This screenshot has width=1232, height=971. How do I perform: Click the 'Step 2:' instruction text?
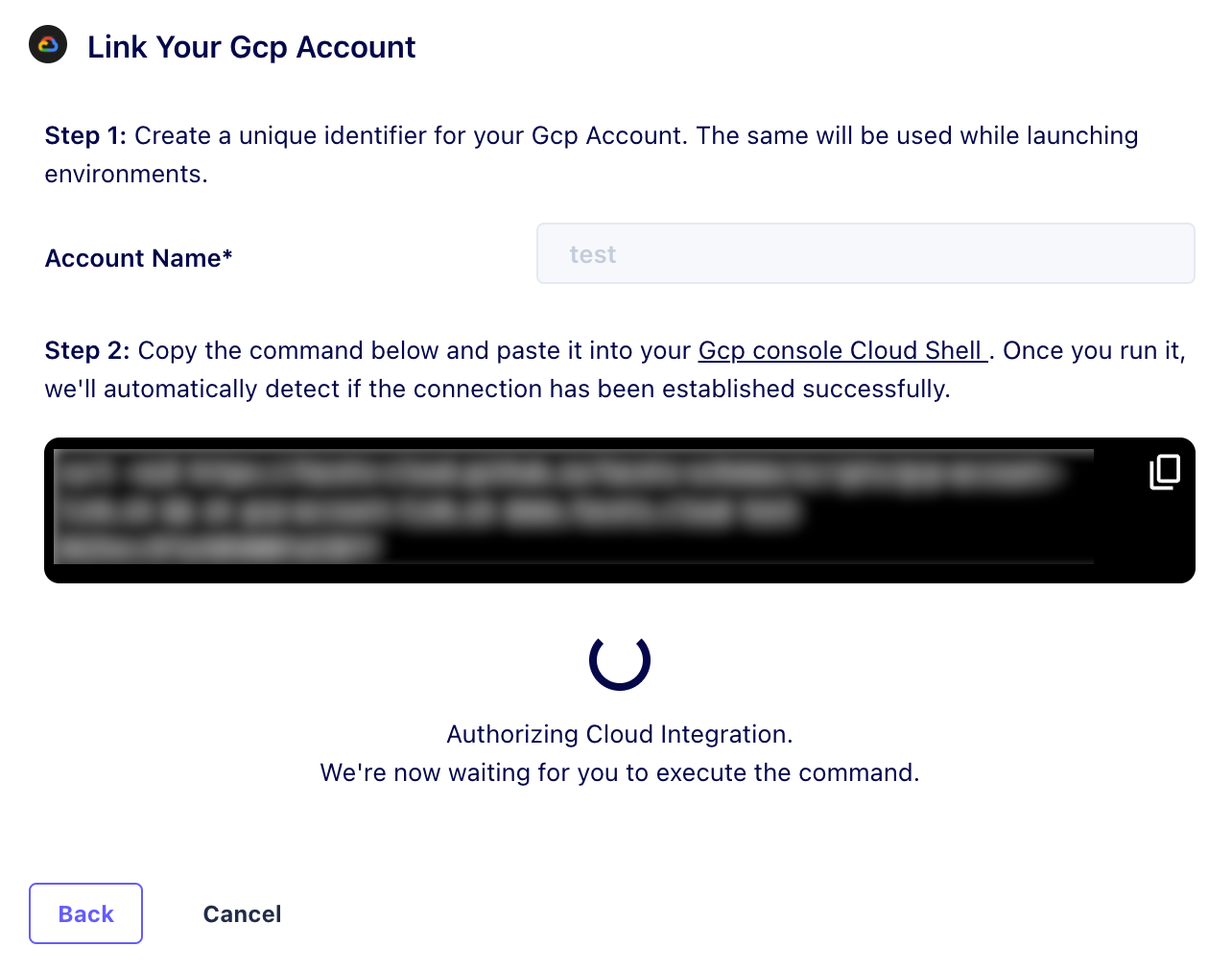click(x=615, y=369)
